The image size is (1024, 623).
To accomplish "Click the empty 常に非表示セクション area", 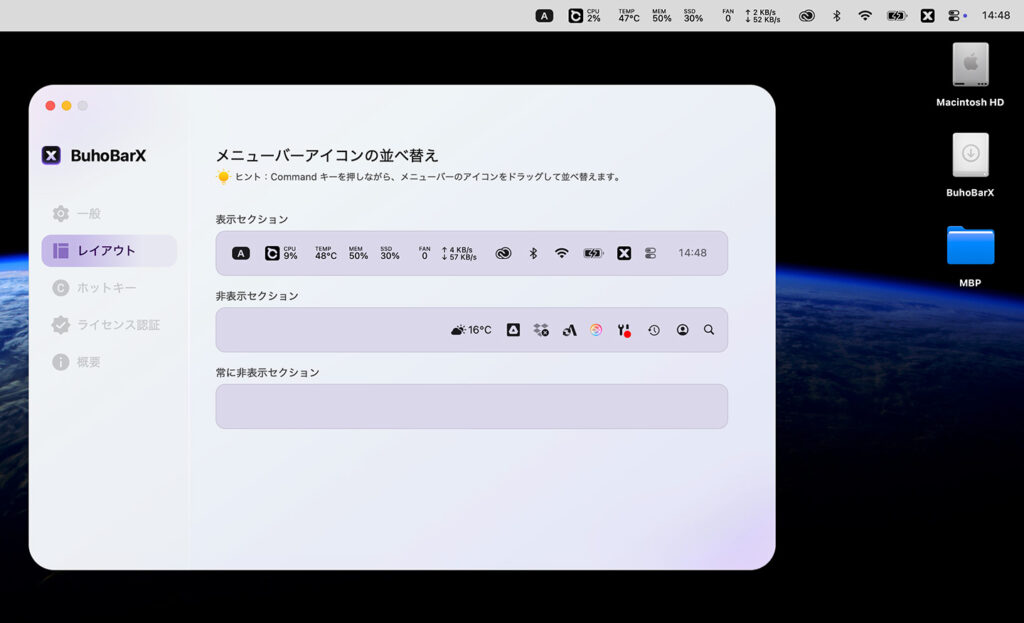I will [x=471, y=406].
